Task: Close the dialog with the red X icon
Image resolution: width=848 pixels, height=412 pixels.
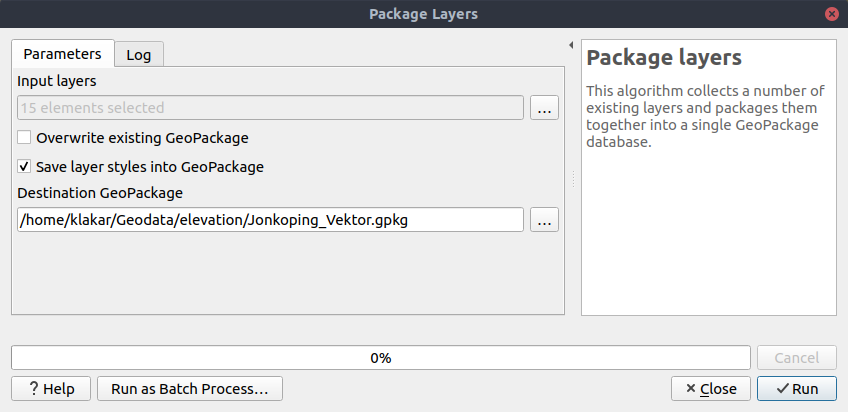Action: [831, 14]
